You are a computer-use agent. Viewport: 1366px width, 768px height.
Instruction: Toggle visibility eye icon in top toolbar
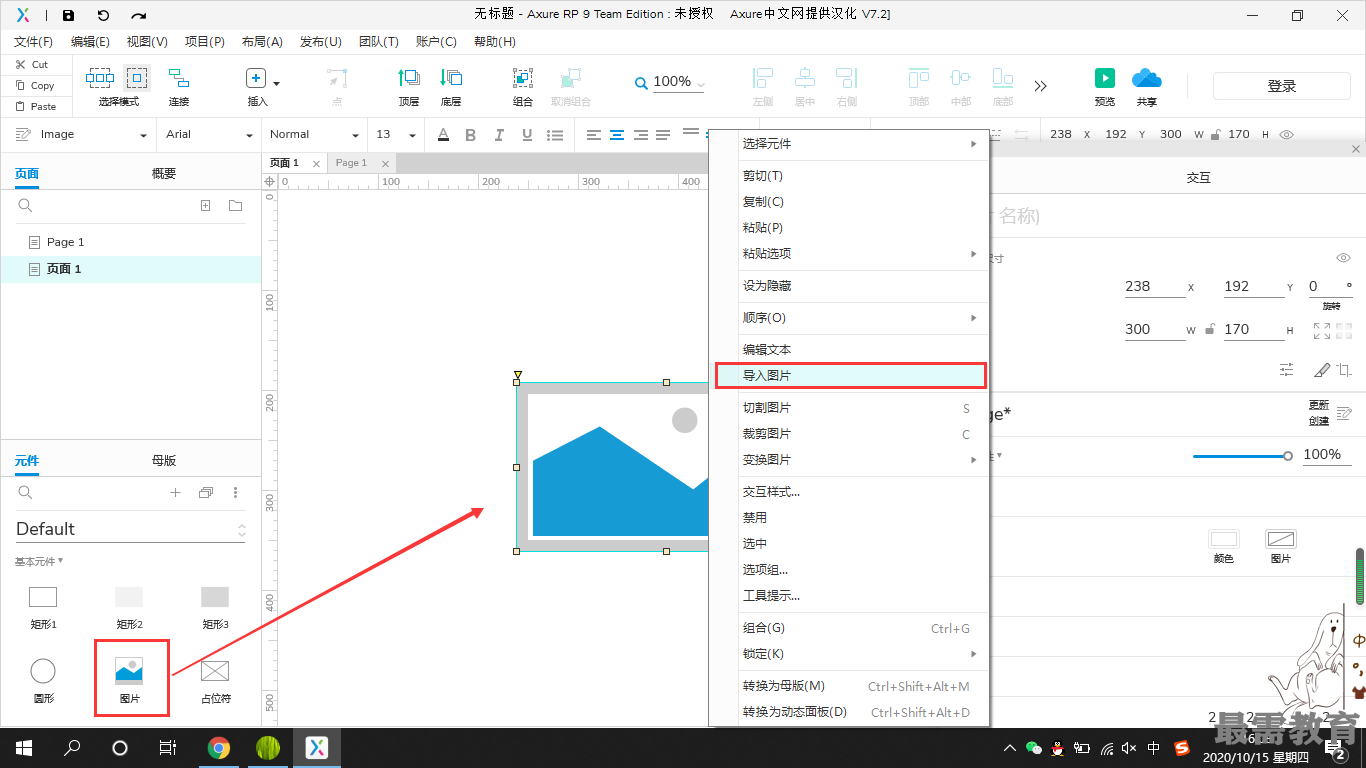coord(1287,134)
